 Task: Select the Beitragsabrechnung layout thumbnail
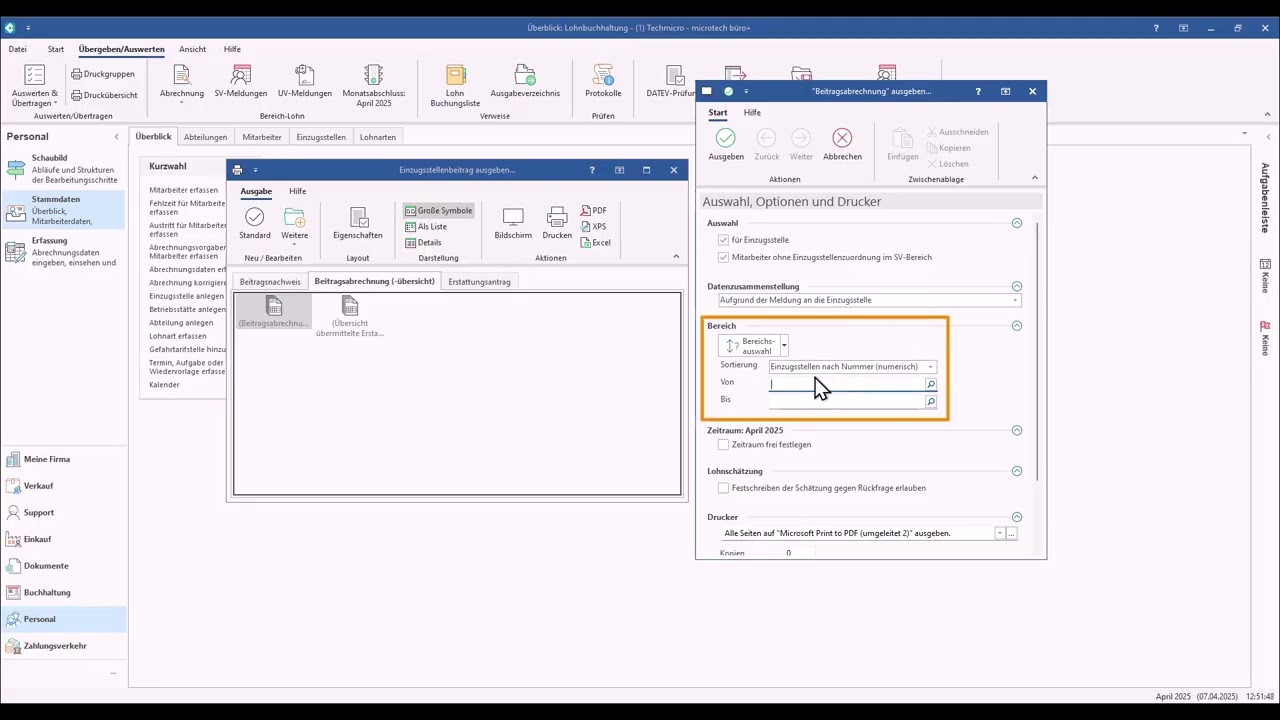[x=274, y=311]
